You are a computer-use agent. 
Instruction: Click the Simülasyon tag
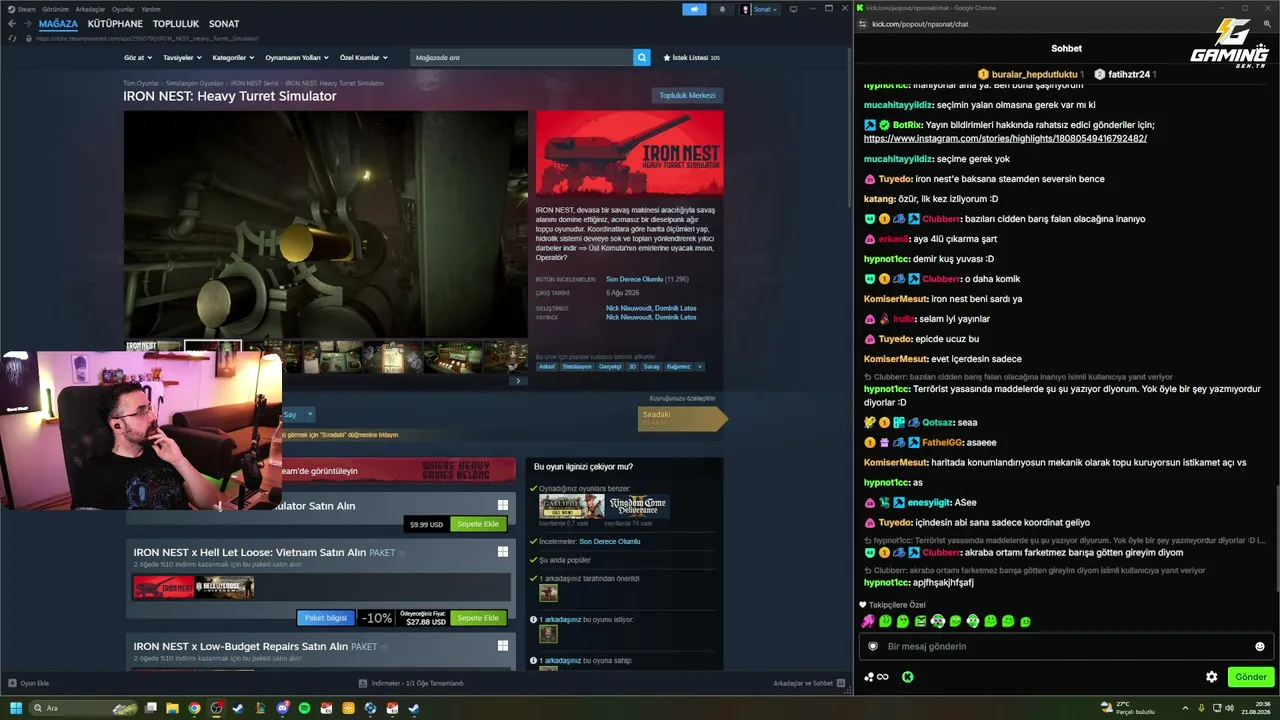coord(577,367)
